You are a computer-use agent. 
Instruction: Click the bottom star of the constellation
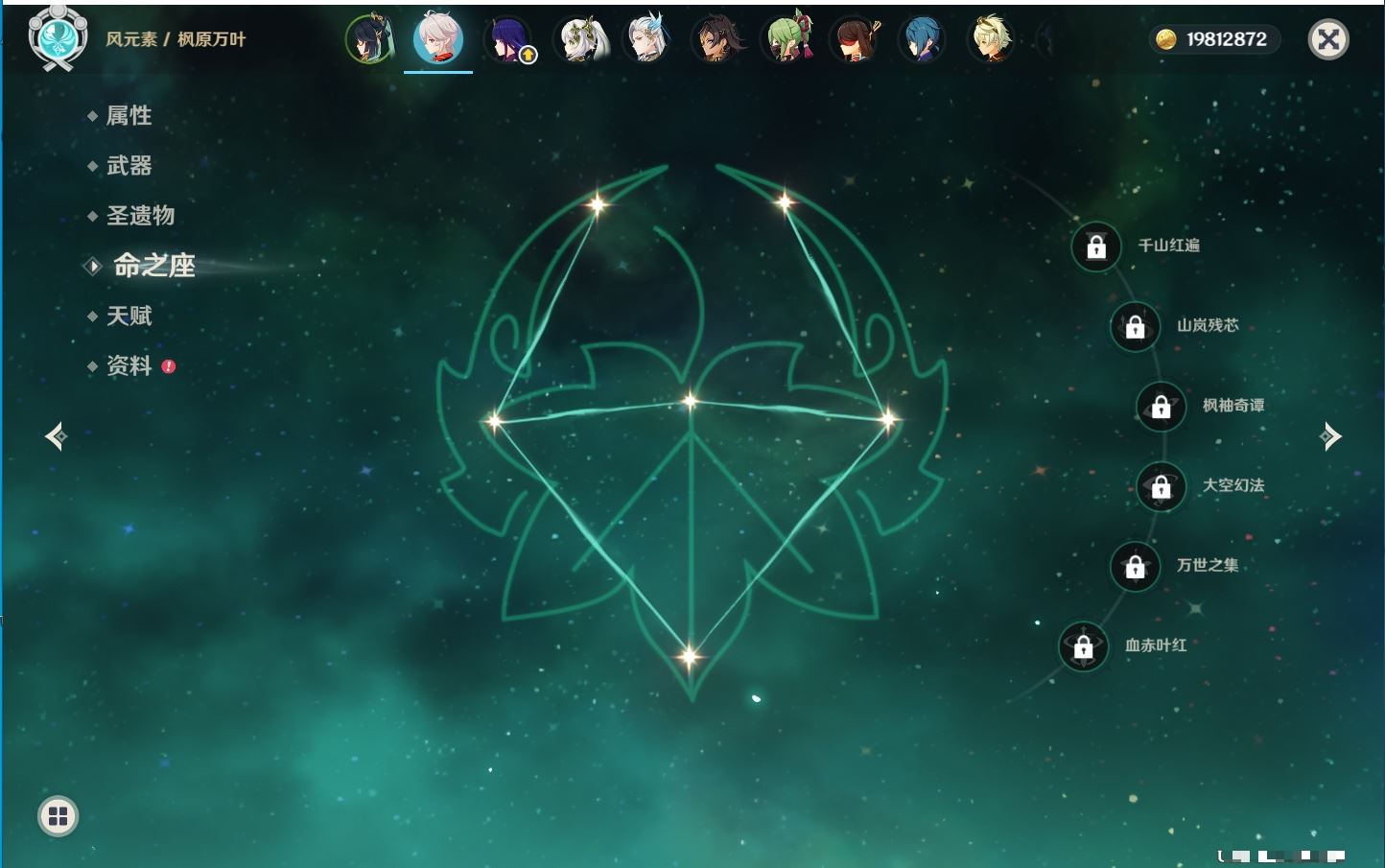tap(690, 656)
